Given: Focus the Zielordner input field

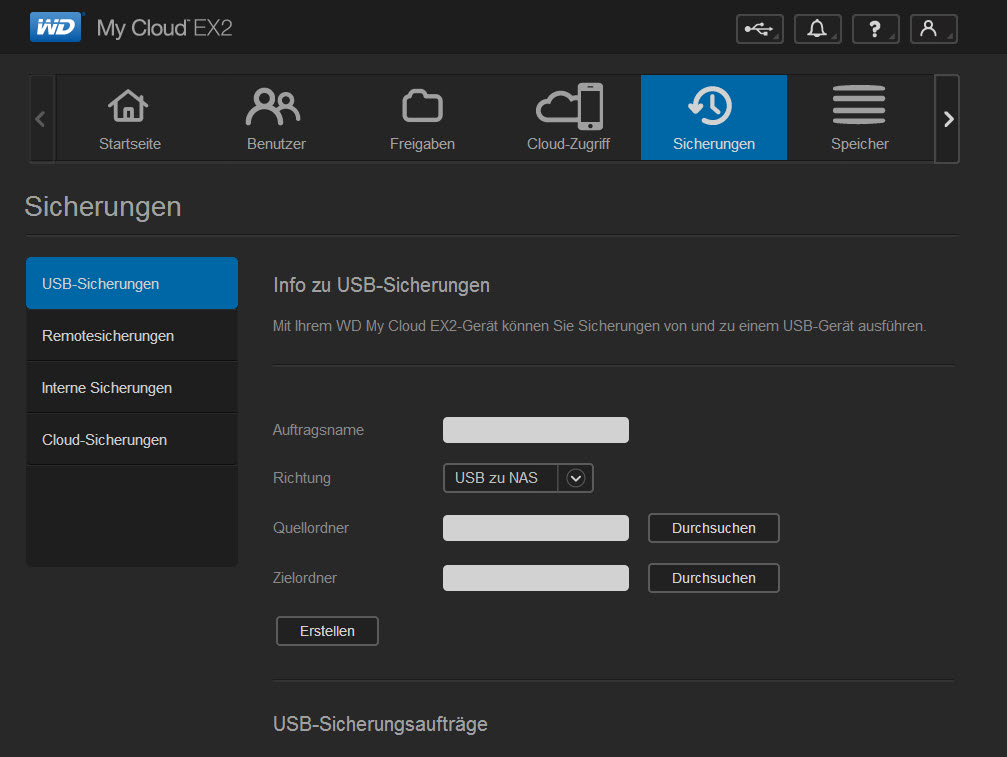Looking at the screenshot, I should coord(536,578).
